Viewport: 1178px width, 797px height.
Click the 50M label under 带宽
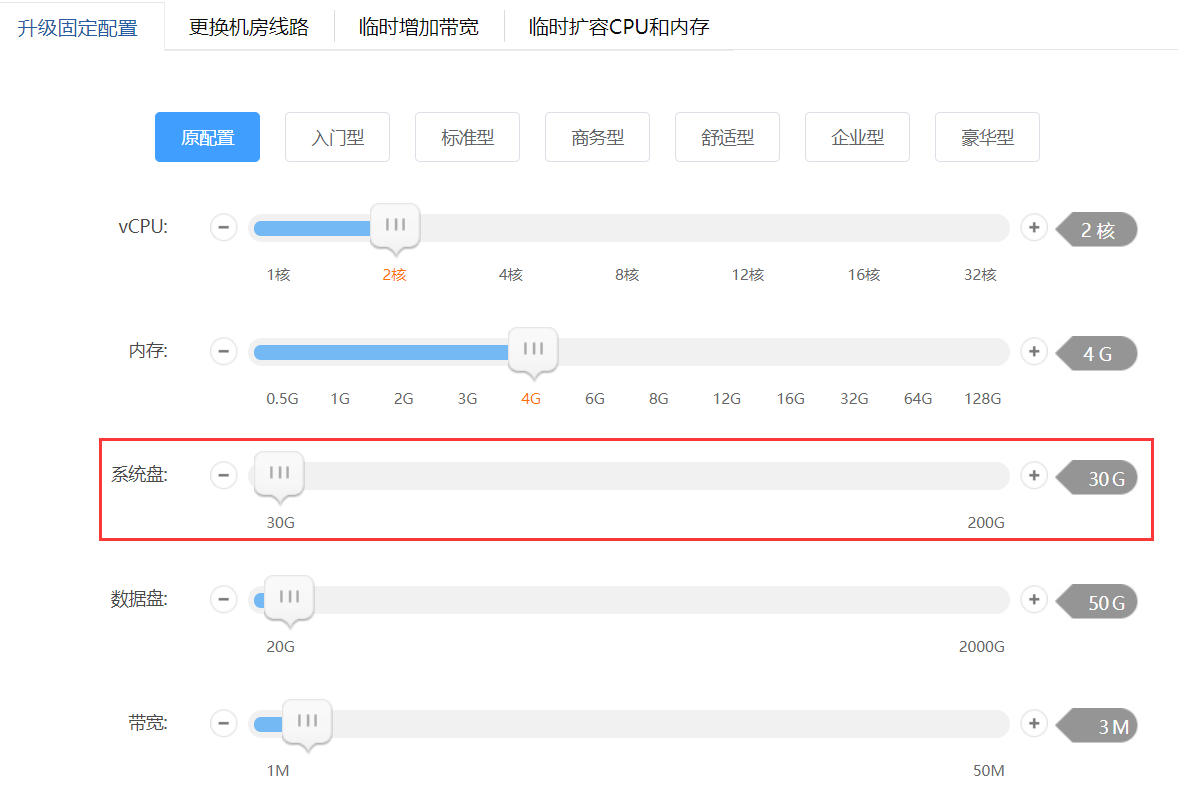tap(988, 771)
